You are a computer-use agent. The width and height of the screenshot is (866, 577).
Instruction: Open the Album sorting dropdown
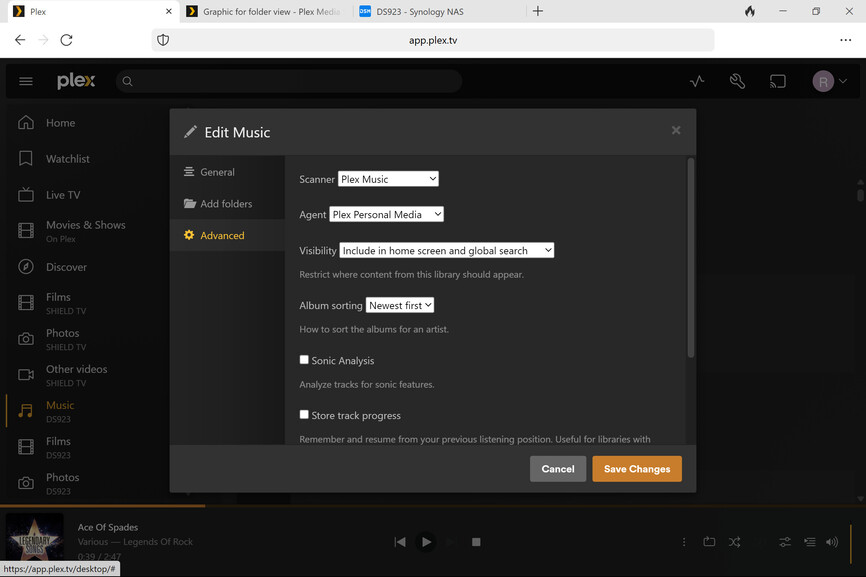pyautogui.click(x=399, y=305)
